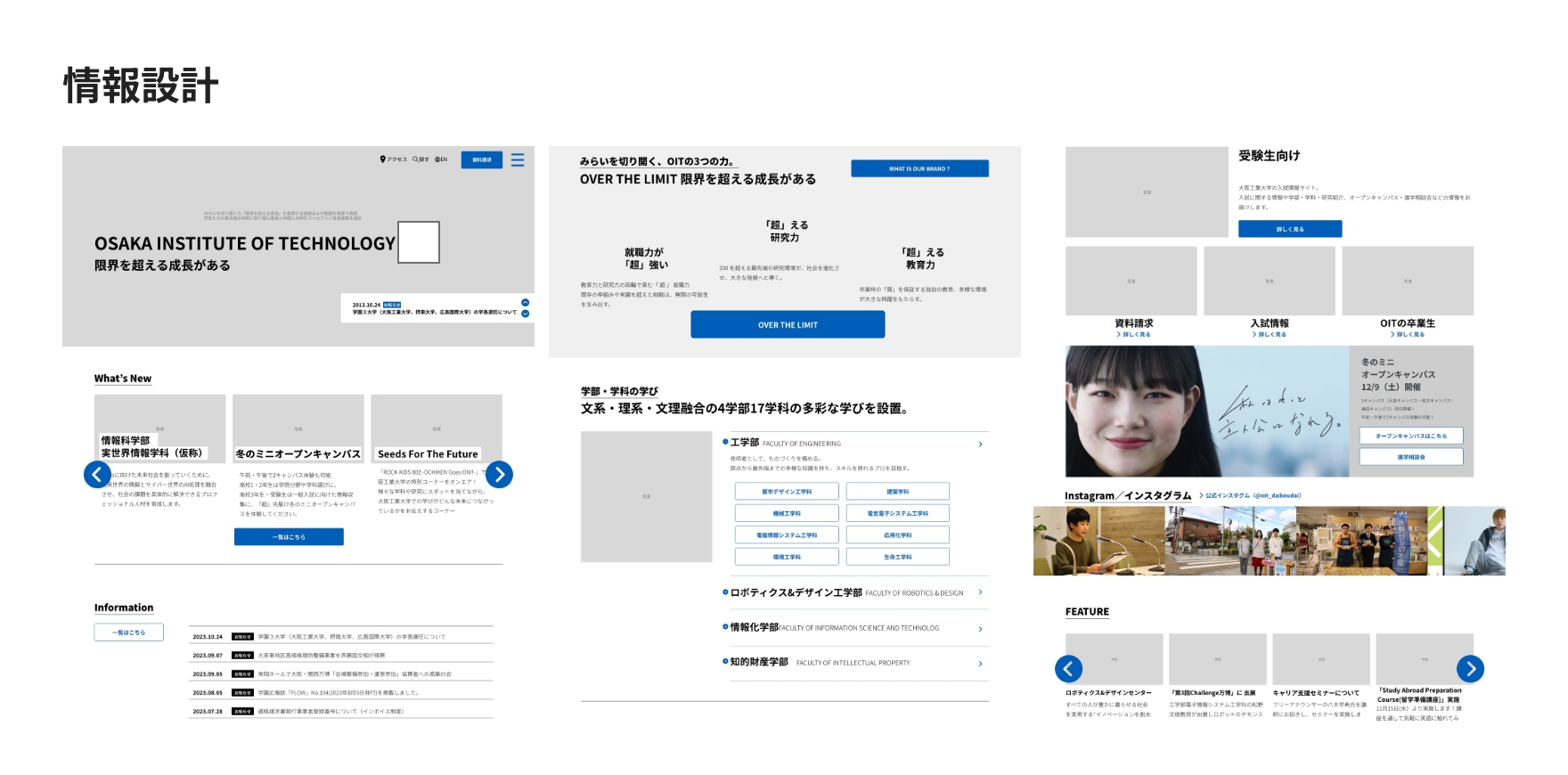Open the 2023.09.07 information entry
The image size is (1568, 775).
[341, 656]
